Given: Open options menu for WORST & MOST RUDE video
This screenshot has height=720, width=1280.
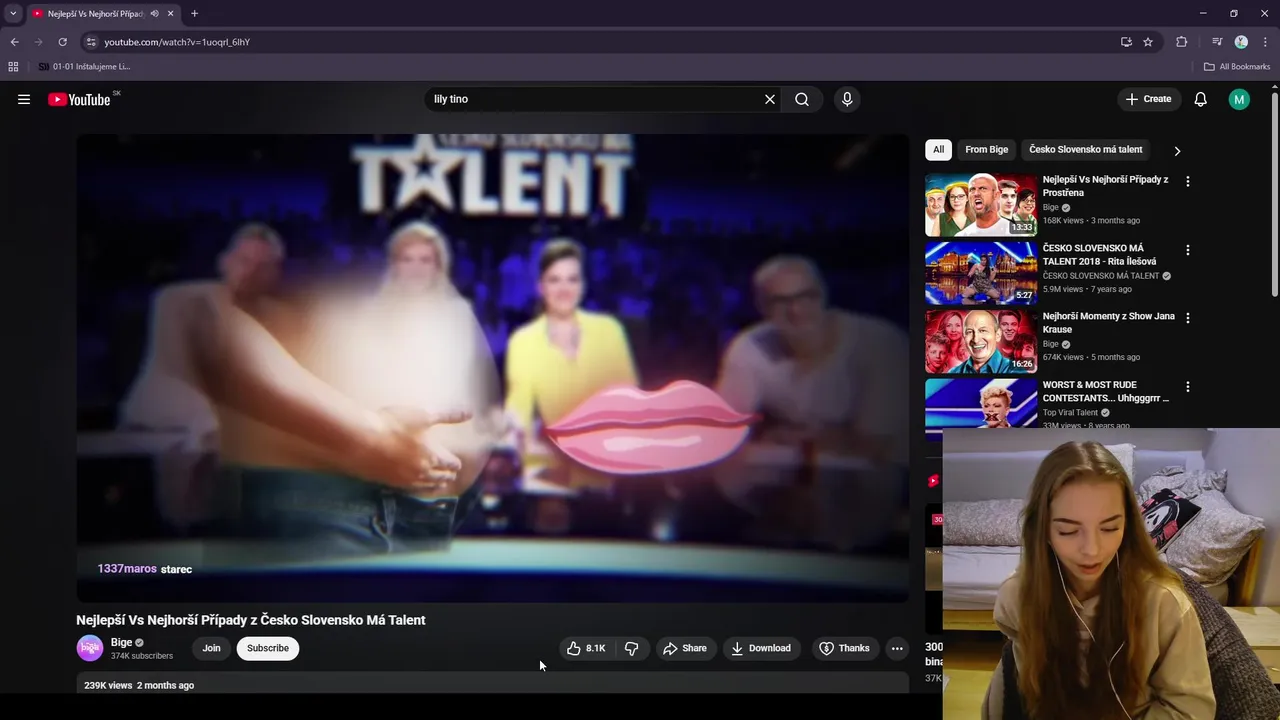Looking at the screenshot, I should point(1188,386).
